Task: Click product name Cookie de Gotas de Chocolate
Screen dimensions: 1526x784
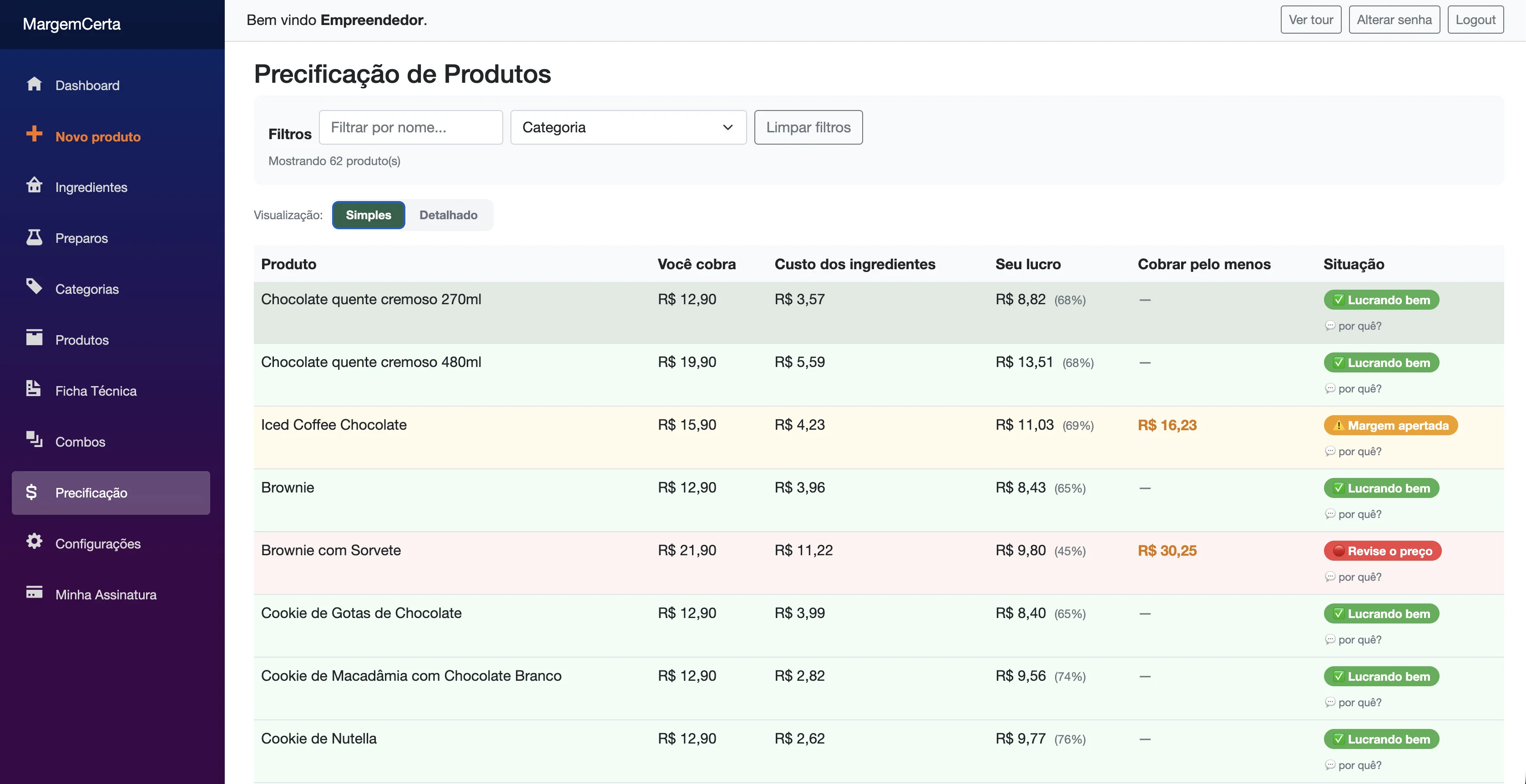Action: tap(361, 613)
